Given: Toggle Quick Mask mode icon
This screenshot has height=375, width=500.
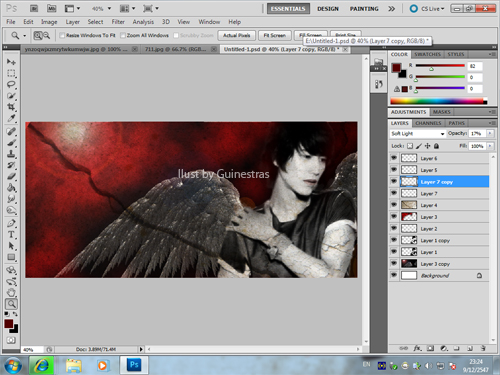Looking at the screenshot, I should [x=11, y=340].
